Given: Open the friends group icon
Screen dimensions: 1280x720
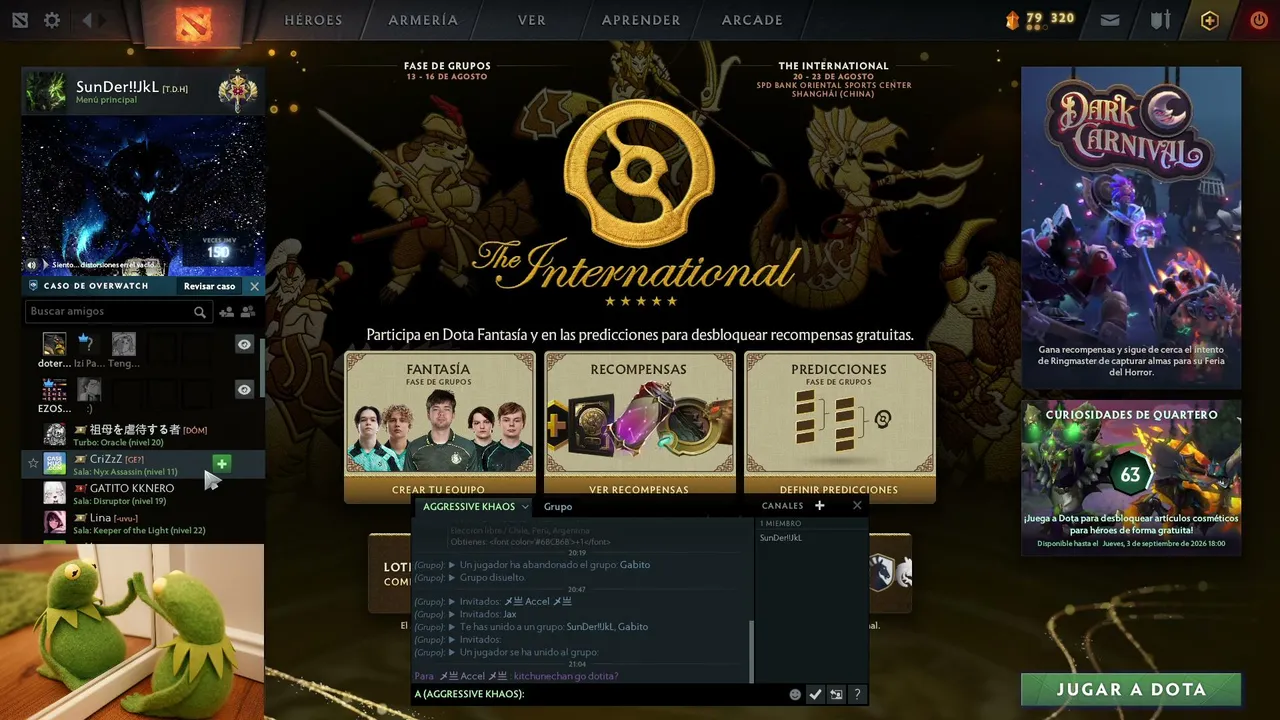Looking at the screenshot, I should point(249,312).
